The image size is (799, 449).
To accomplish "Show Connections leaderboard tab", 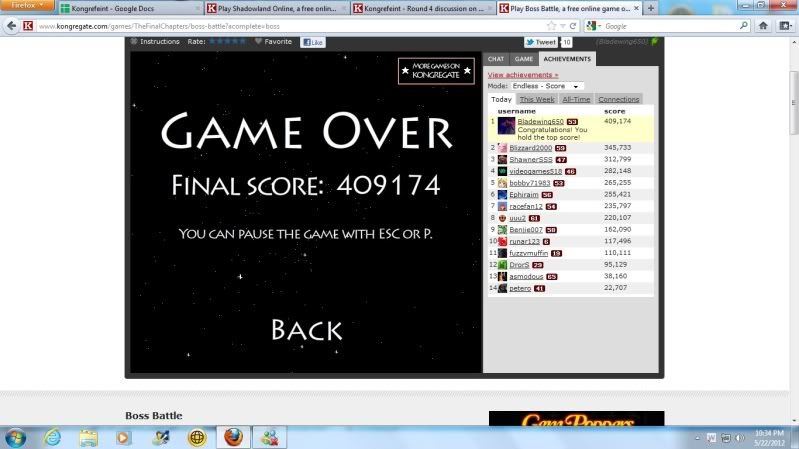I will (x=618, y=99).
